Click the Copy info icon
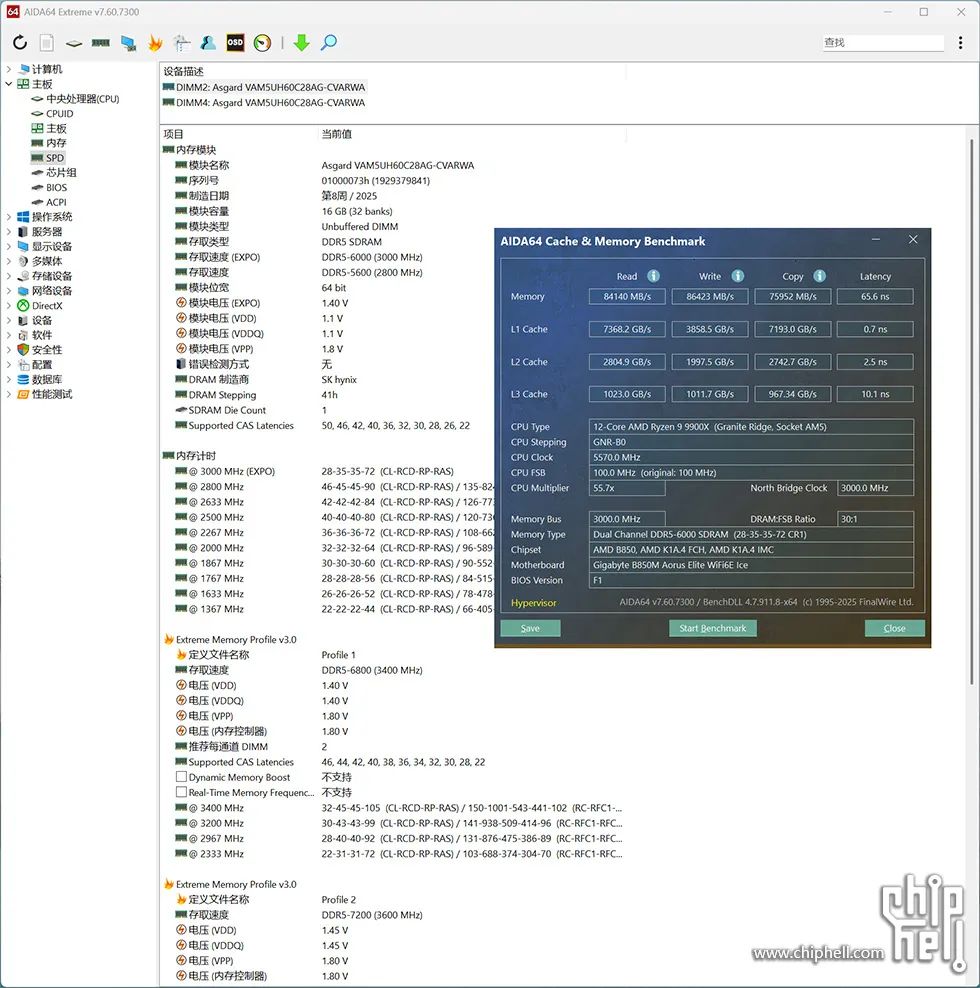 pyautogui.click(x=819, y=276)
